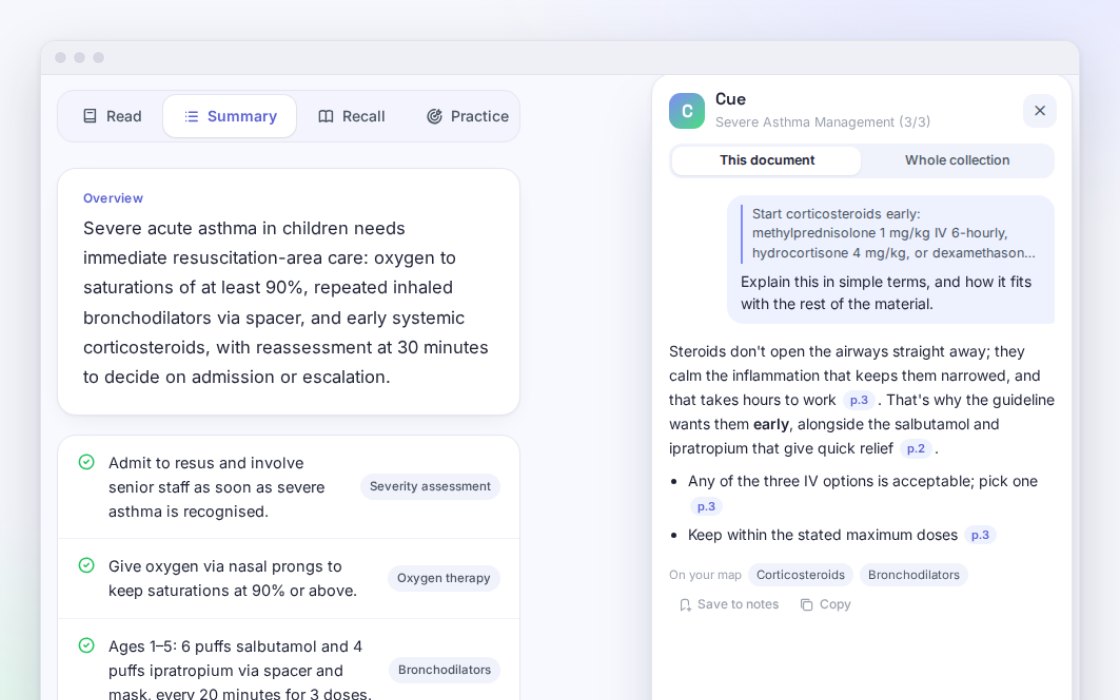Click the subtitle "Severe Asthma Management (3/3)"
Image resolution: width=1120 pixels, height=700 pixels.
[x=822, y=122]
